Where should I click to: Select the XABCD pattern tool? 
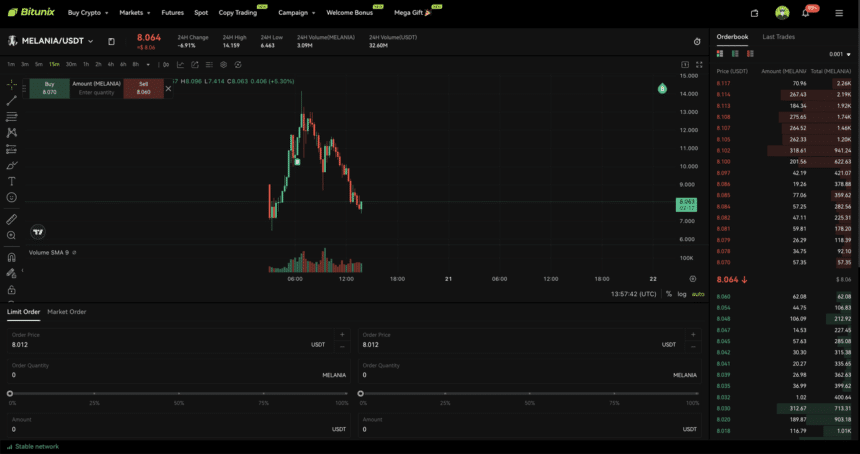[12, 133]
